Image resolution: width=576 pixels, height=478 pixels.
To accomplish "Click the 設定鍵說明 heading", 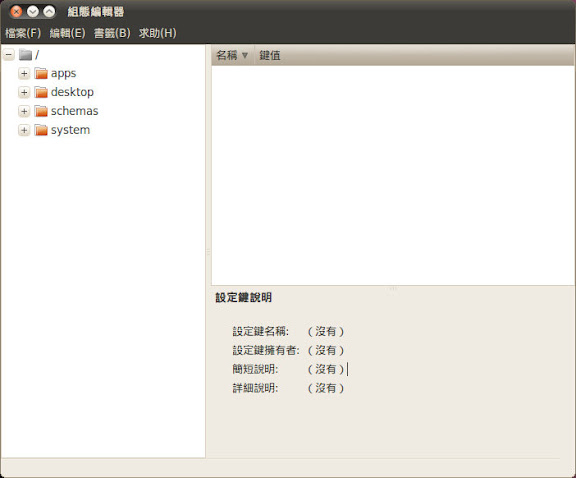I will (x=244, y=297).
